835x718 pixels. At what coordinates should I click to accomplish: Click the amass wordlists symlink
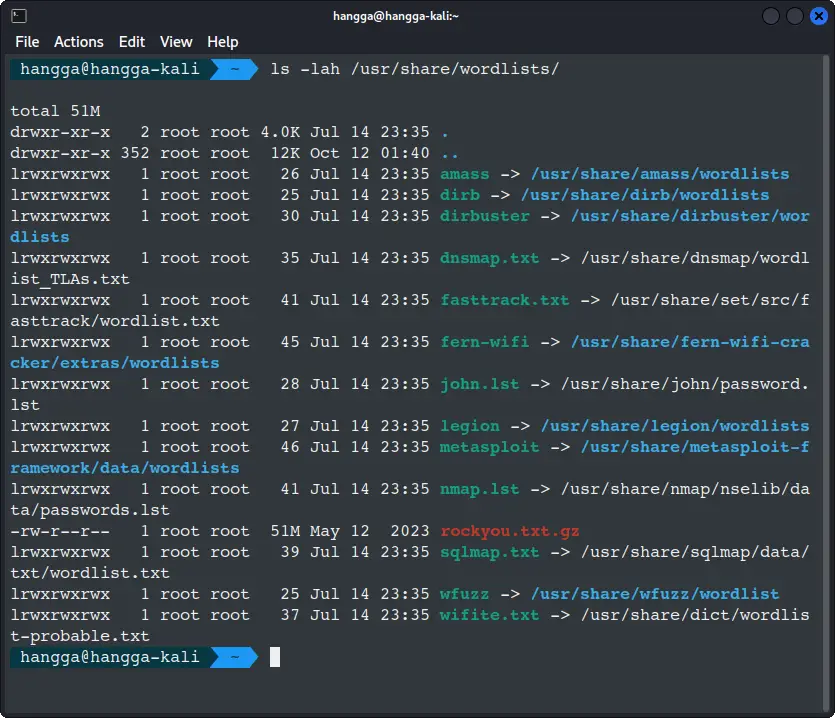[464, 173]
